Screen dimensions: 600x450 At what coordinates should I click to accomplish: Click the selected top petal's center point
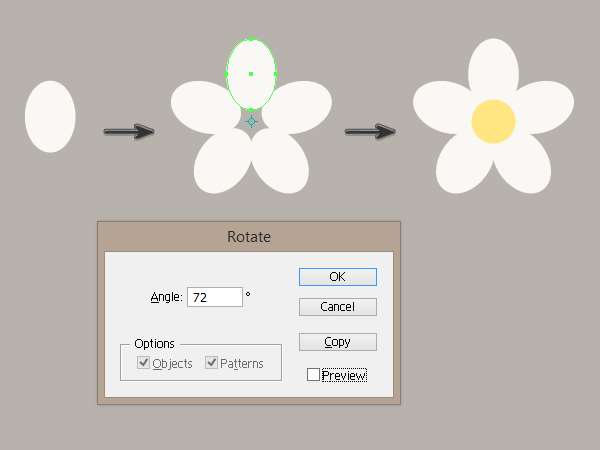[x=251, y=74]
